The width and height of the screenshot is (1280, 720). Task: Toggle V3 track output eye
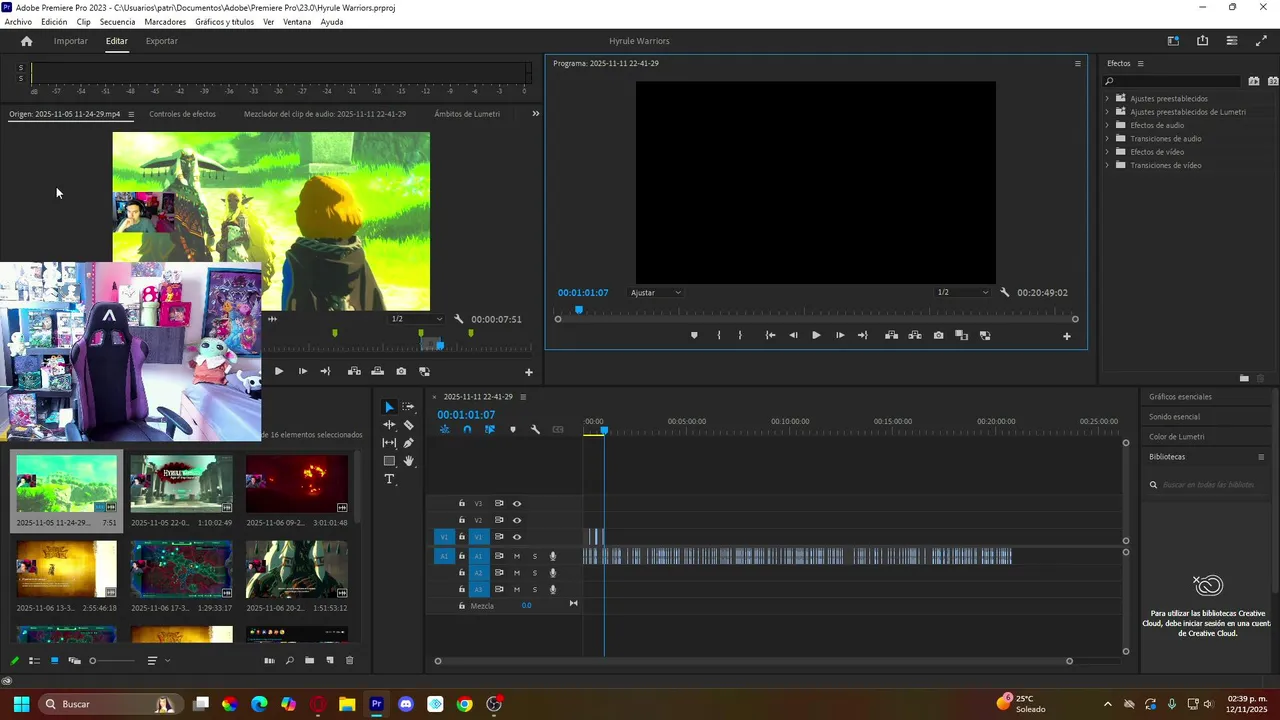tap(517, 504)
